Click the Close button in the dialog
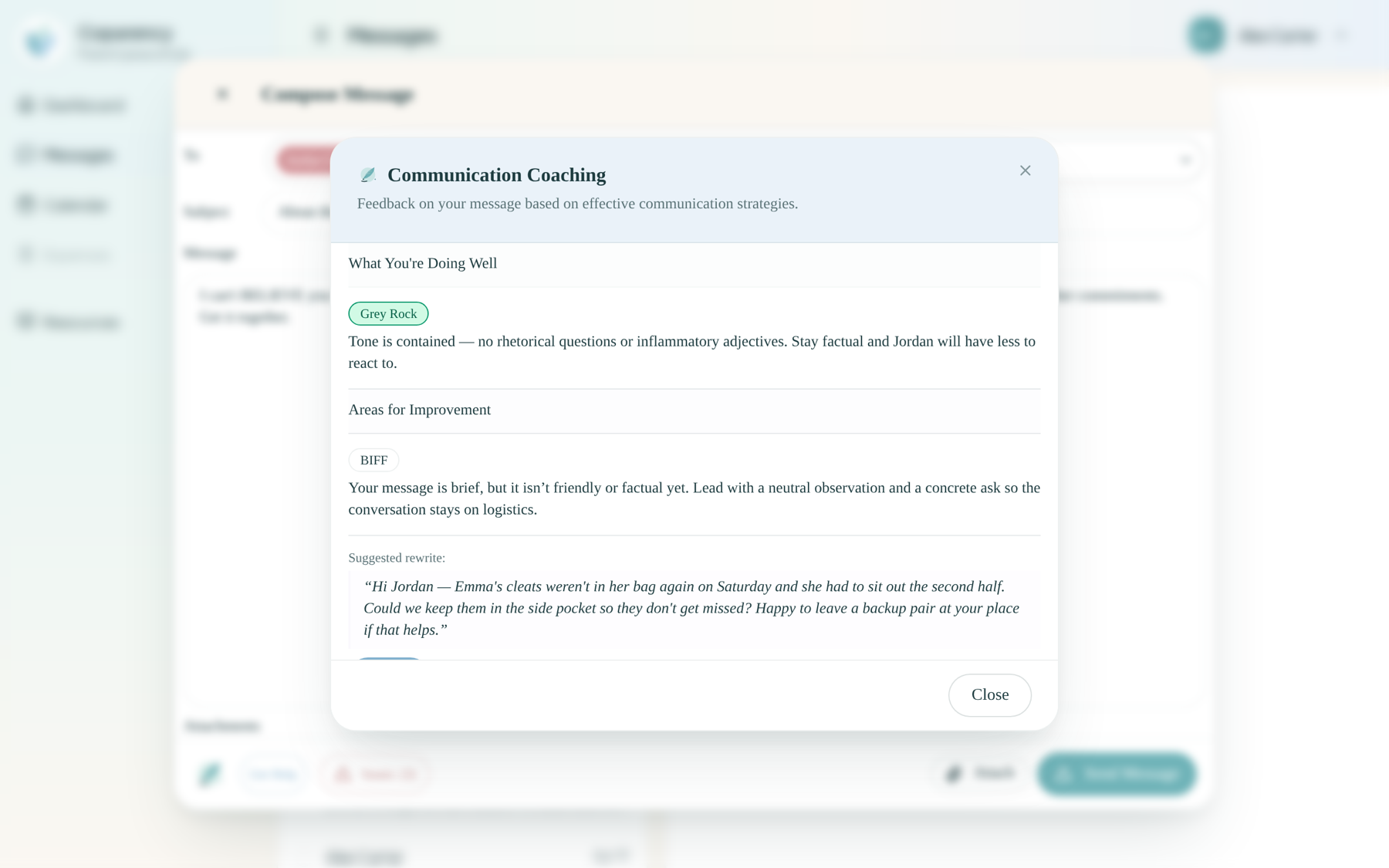This screenshot has width=1389, height=868. tap(989, 695)
